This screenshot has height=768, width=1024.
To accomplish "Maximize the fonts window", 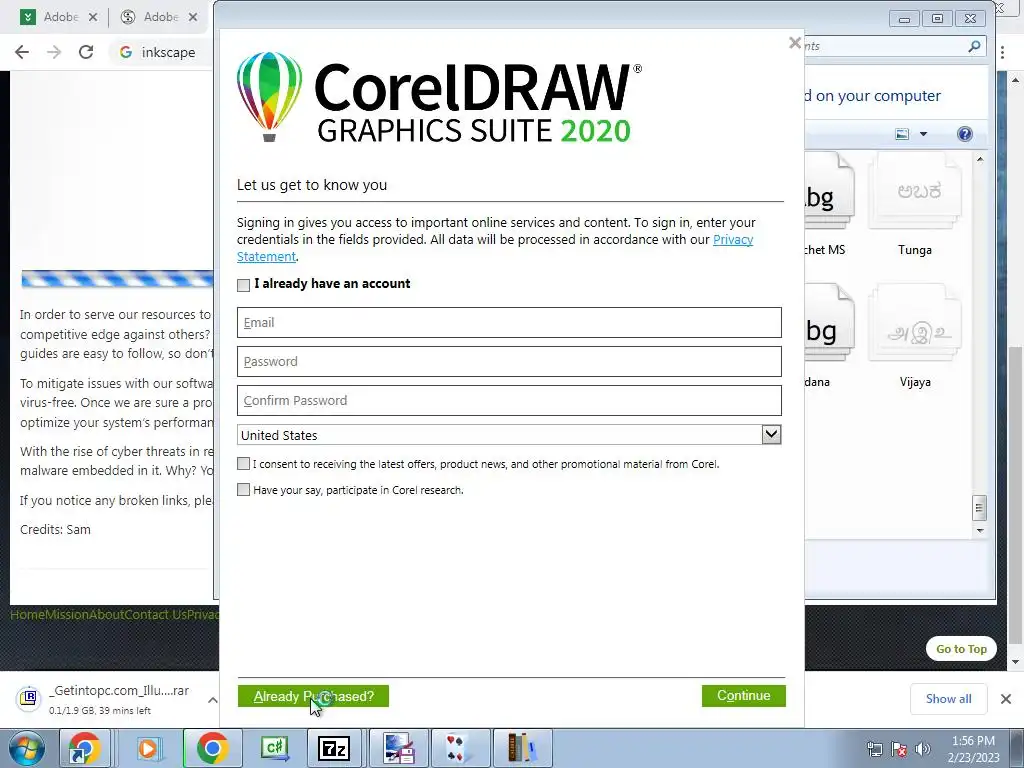I will pos(937,19).
